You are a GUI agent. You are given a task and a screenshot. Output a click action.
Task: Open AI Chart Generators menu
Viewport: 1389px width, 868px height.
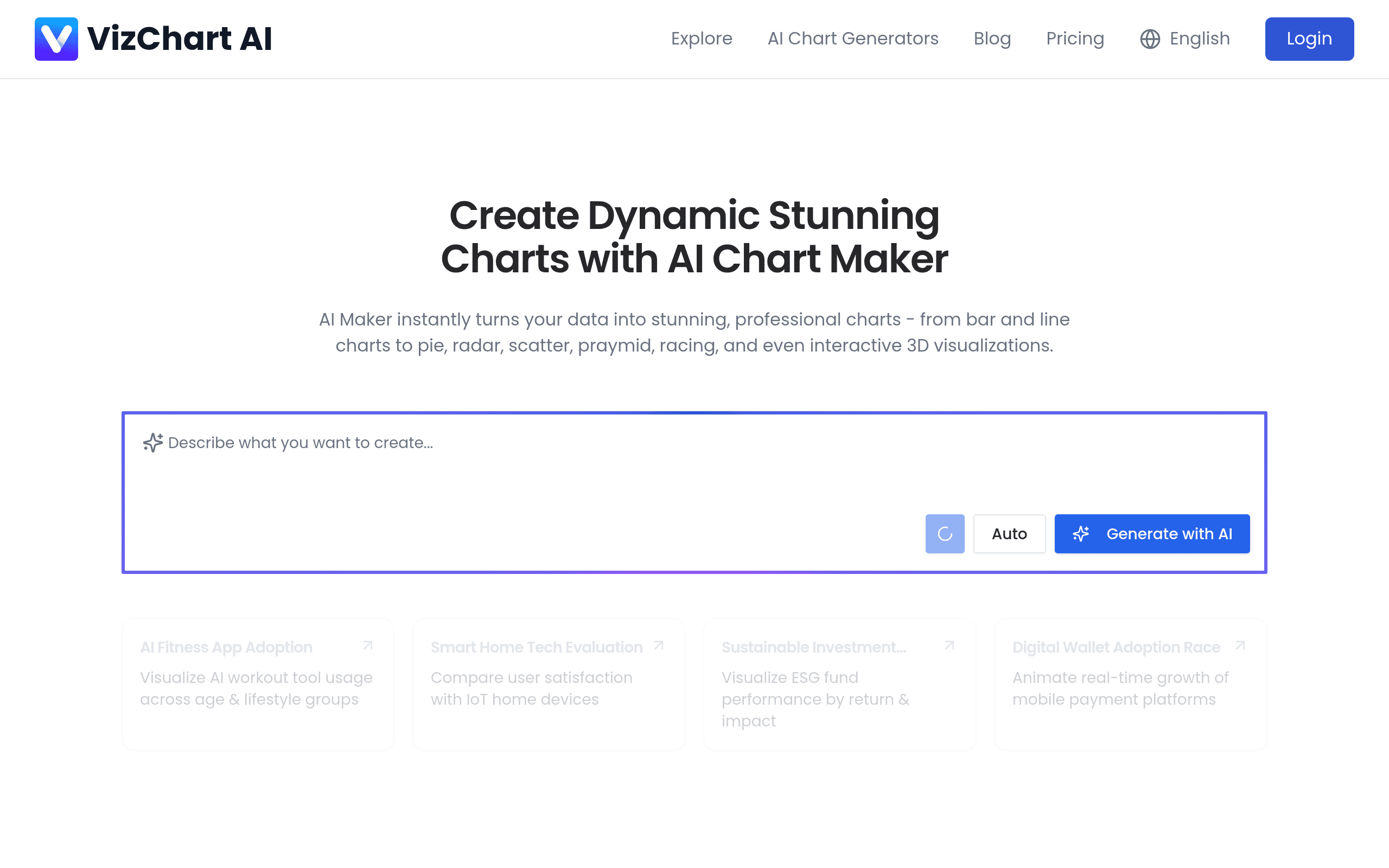[853, 39]
